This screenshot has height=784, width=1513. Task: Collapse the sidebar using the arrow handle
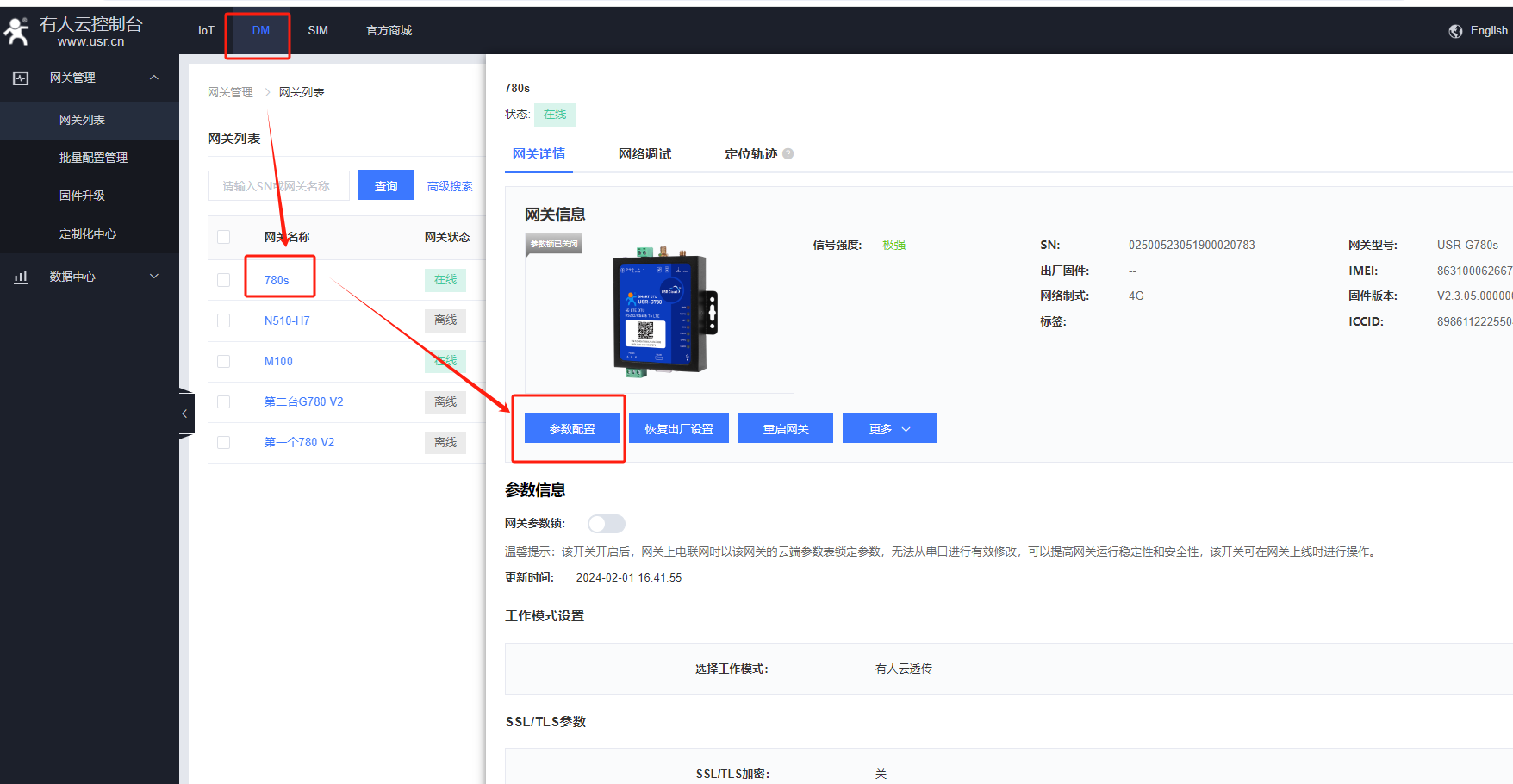pyautogui.click(x=185, y=414)
